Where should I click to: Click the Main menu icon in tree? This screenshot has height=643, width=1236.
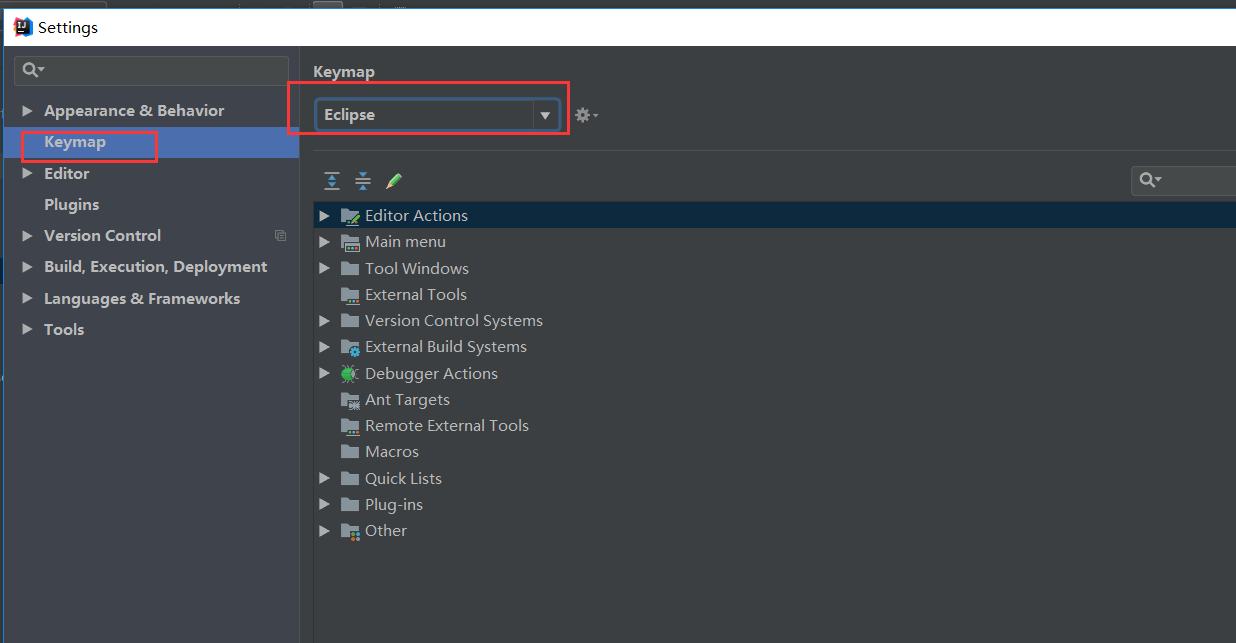[x=350, y=242]
